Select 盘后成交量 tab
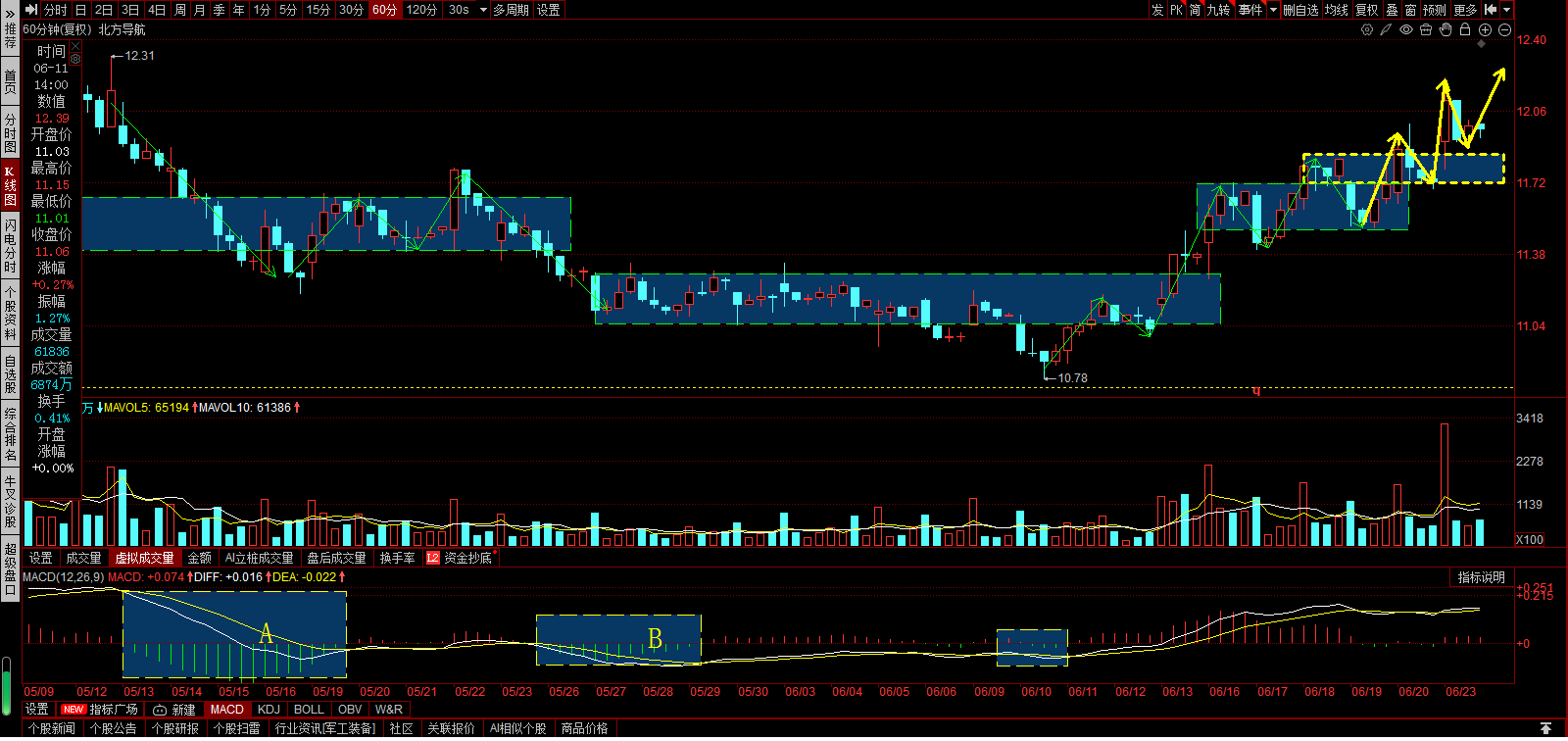The width and height of the screenshot is (1568, 741). click(336, 558)
